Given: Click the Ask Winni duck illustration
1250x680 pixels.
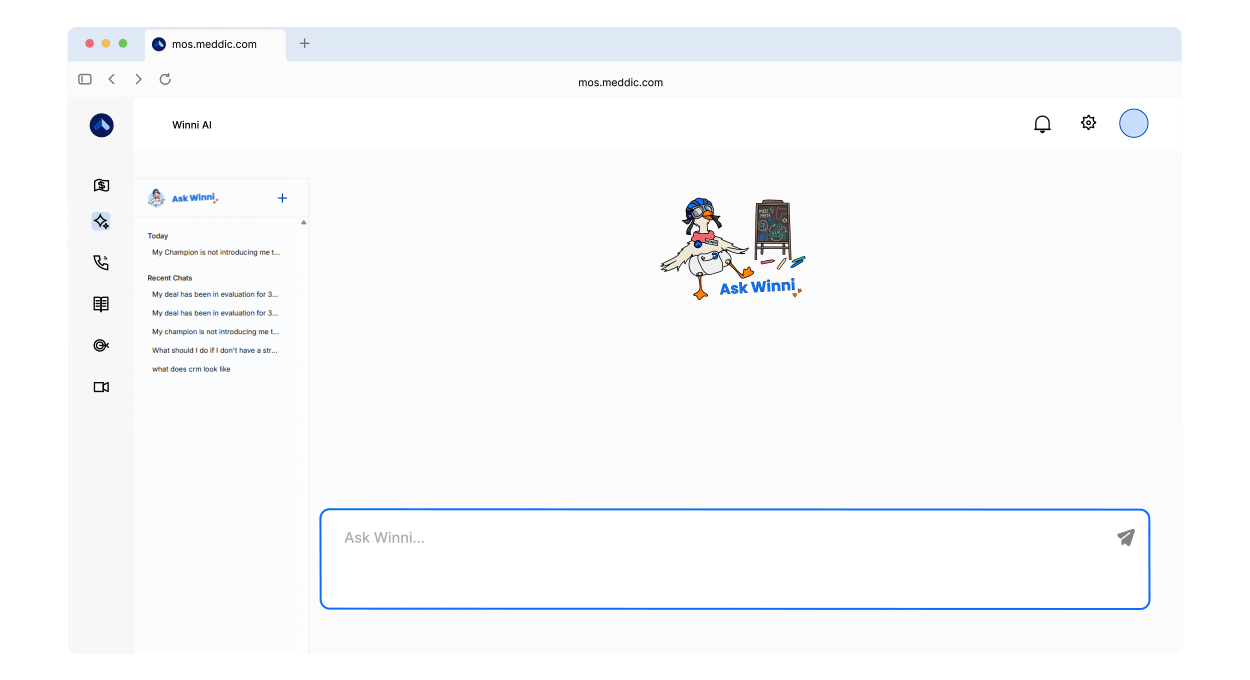Looking at the screenshot, I should [x=733, y=248].
